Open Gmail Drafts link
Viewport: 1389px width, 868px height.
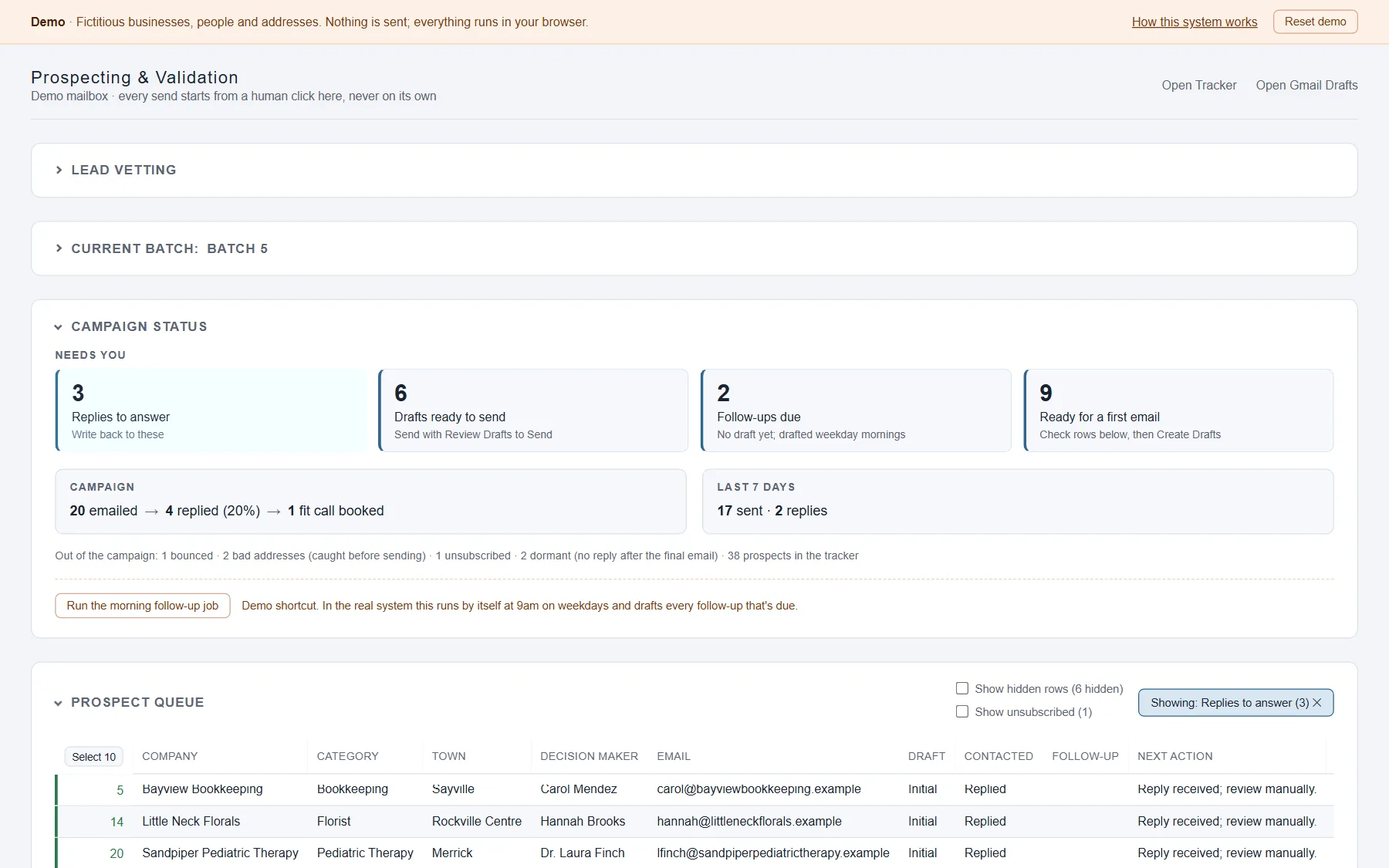click(1306, 85)
